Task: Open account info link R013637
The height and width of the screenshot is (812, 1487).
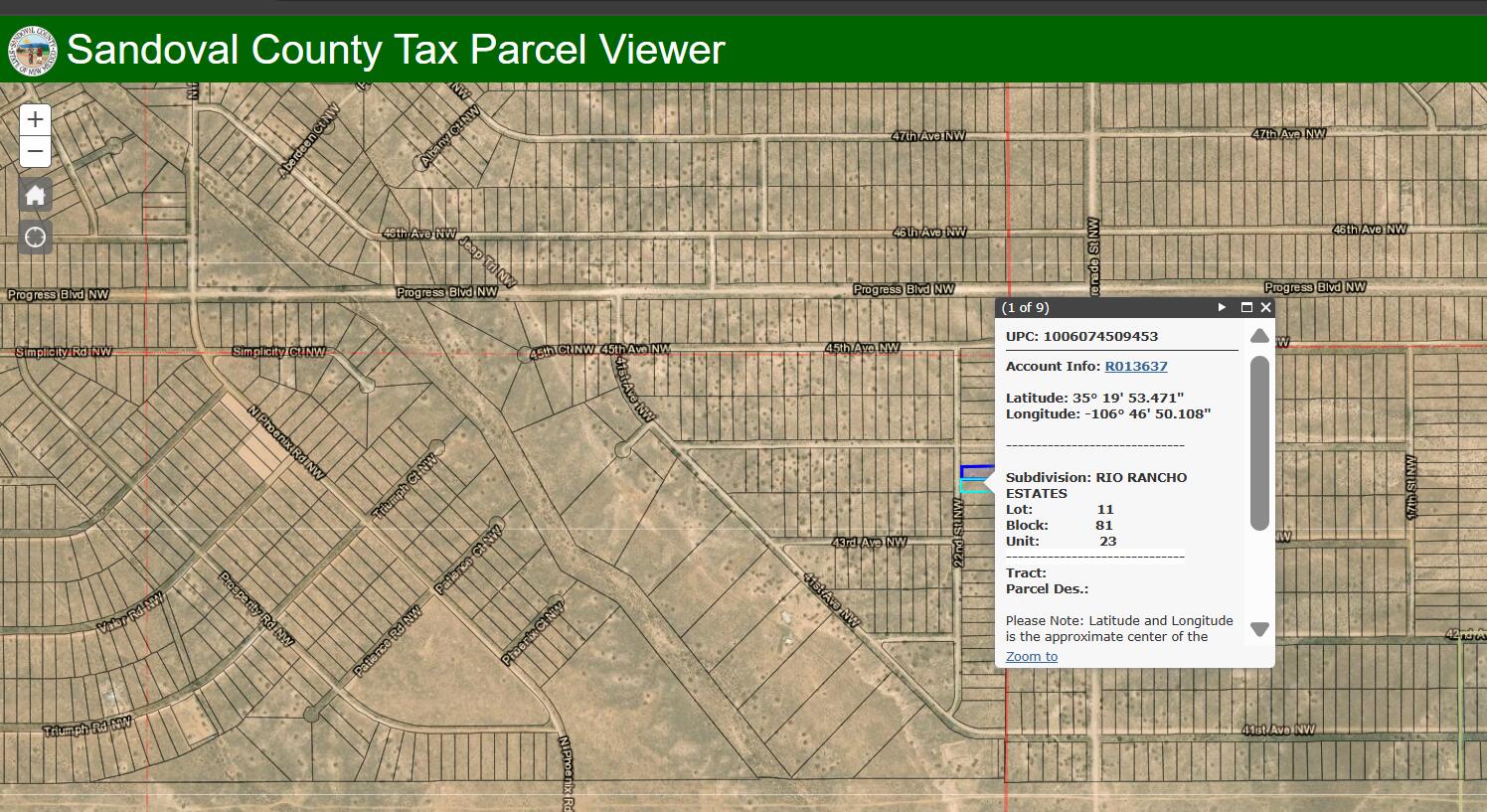Action: pyautogui.click(x=1136, y=366)
